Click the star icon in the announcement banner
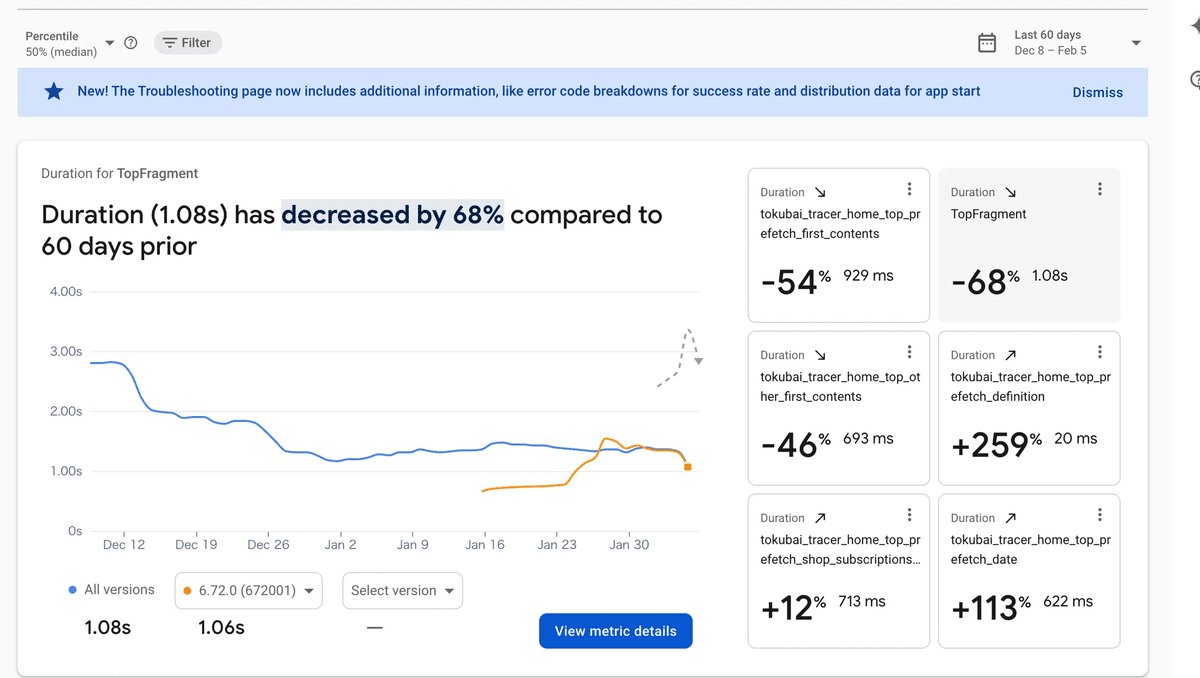Screen dimensions: 1200x678 pyautogui.click(x=54, y=91)
